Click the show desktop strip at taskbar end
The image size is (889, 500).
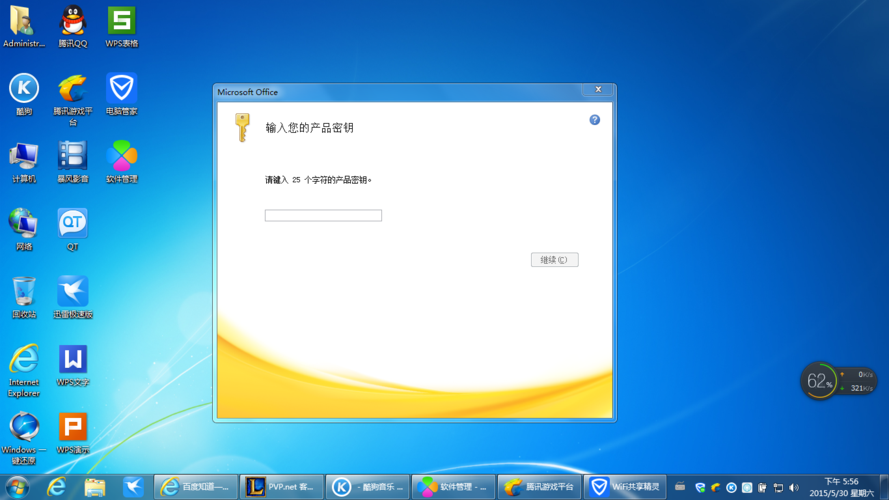884,487
